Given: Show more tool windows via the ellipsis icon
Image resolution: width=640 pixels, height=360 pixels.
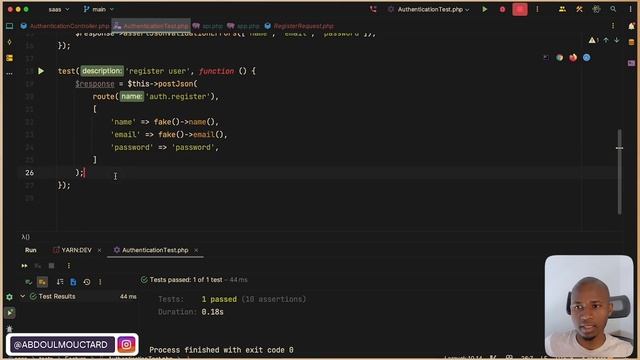Looking at the screenshot, I should click(9, 74).
